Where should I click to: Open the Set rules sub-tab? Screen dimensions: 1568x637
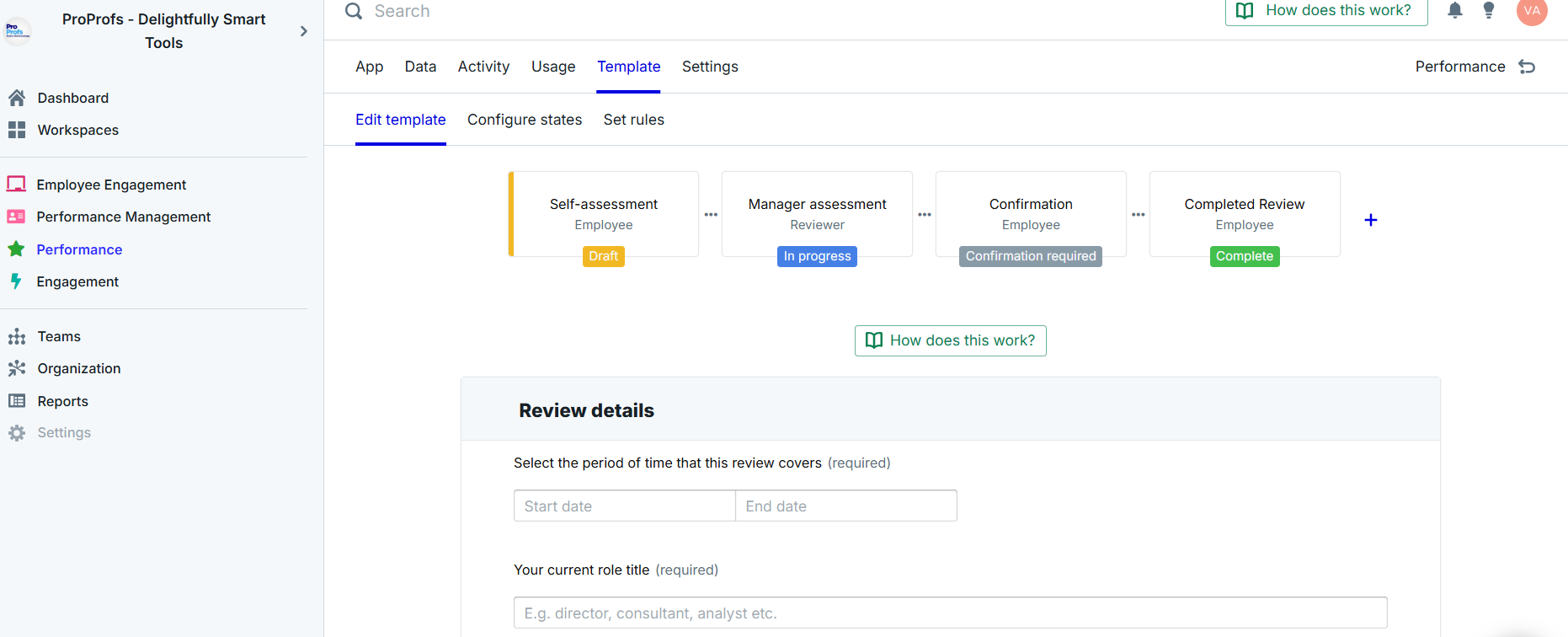634,120
